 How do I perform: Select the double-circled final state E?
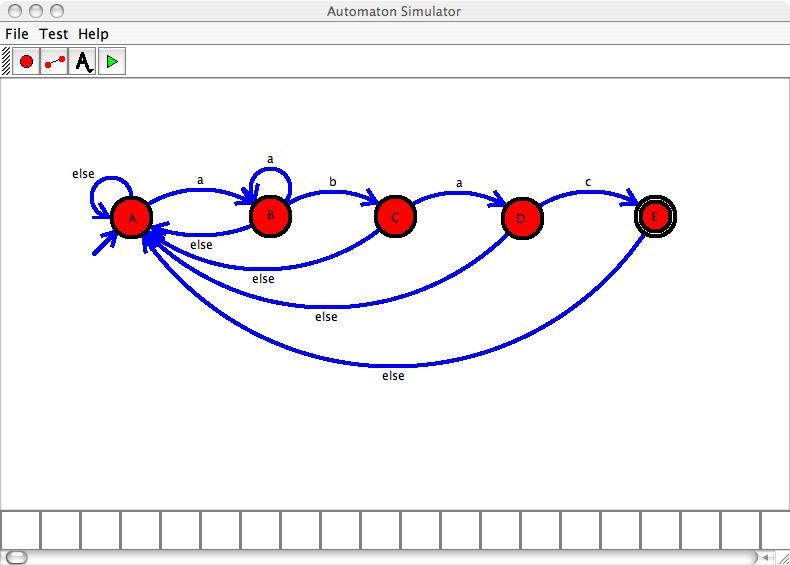(x=656, y=216)
